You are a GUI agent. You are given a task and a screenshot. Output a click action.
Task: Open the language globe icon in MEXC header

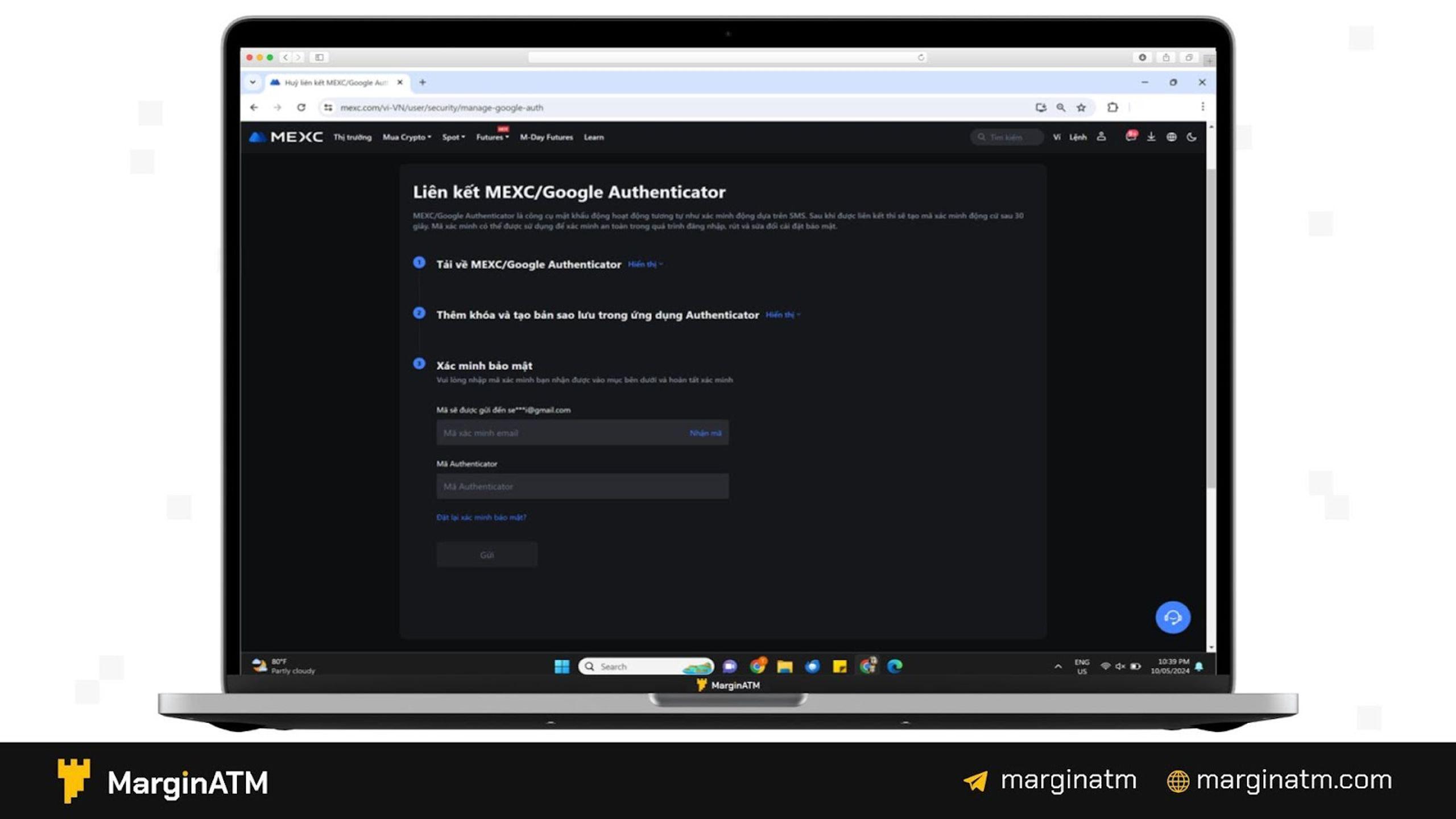pos(1172,137)
